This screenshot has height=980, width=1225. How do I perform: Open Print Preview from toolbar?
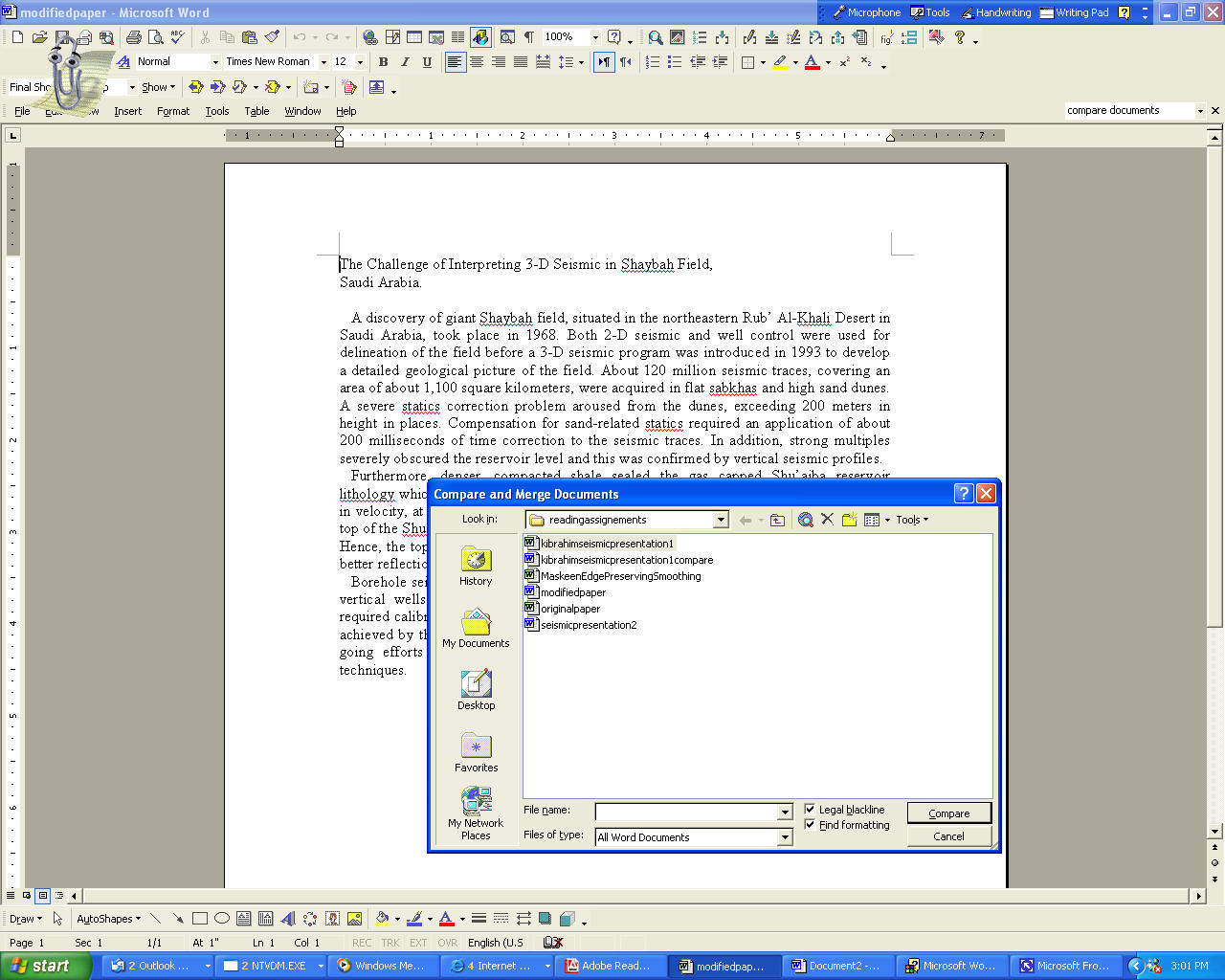pos(155,37)
